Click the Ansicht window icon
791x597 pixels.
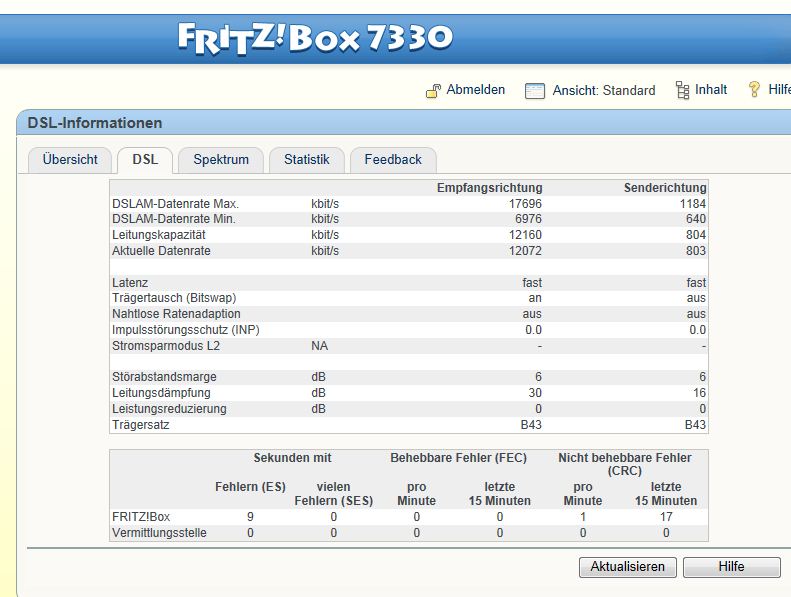[x=535, y=91]
